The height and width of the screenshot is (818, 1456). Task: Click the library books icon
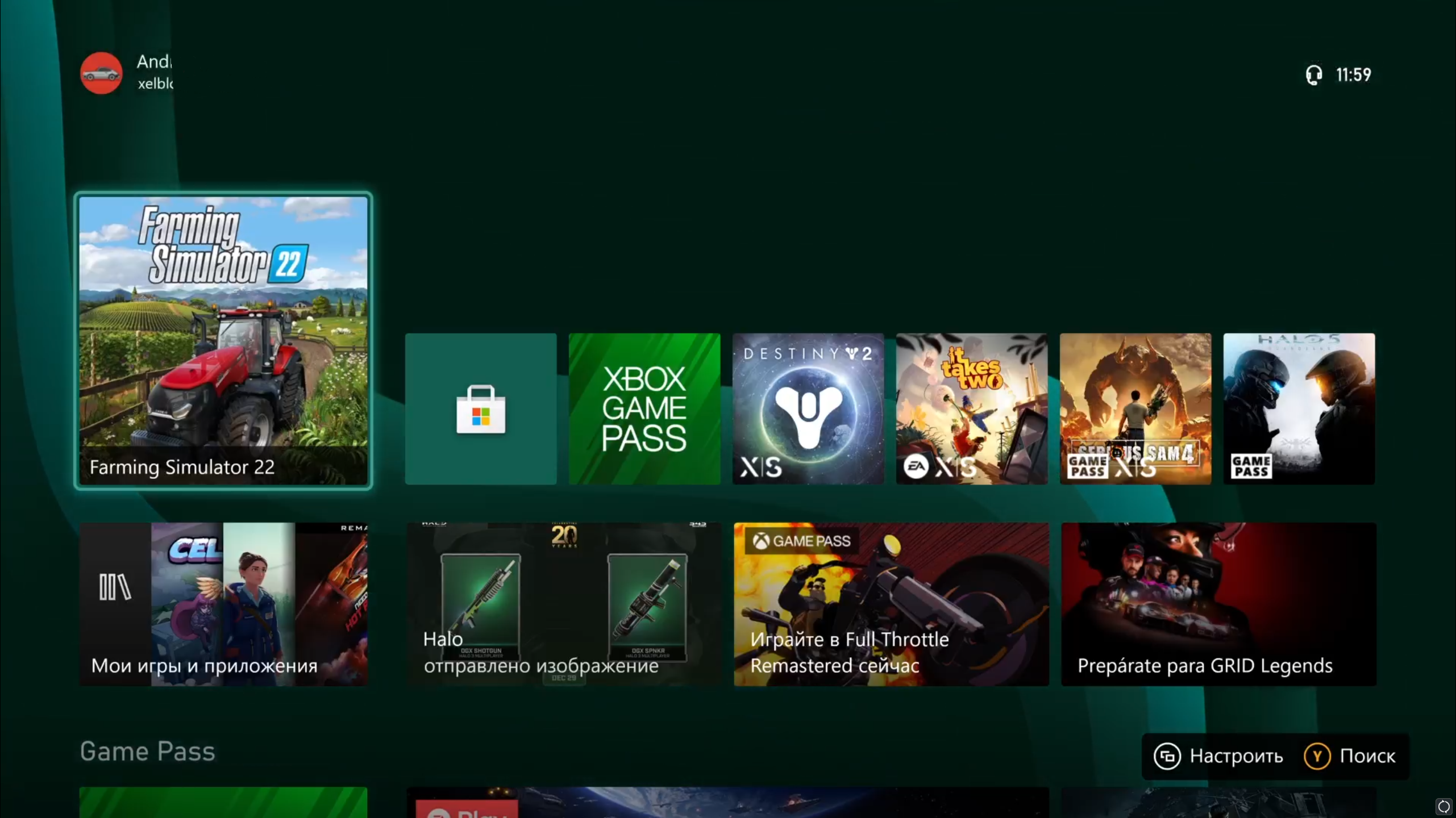115,587
